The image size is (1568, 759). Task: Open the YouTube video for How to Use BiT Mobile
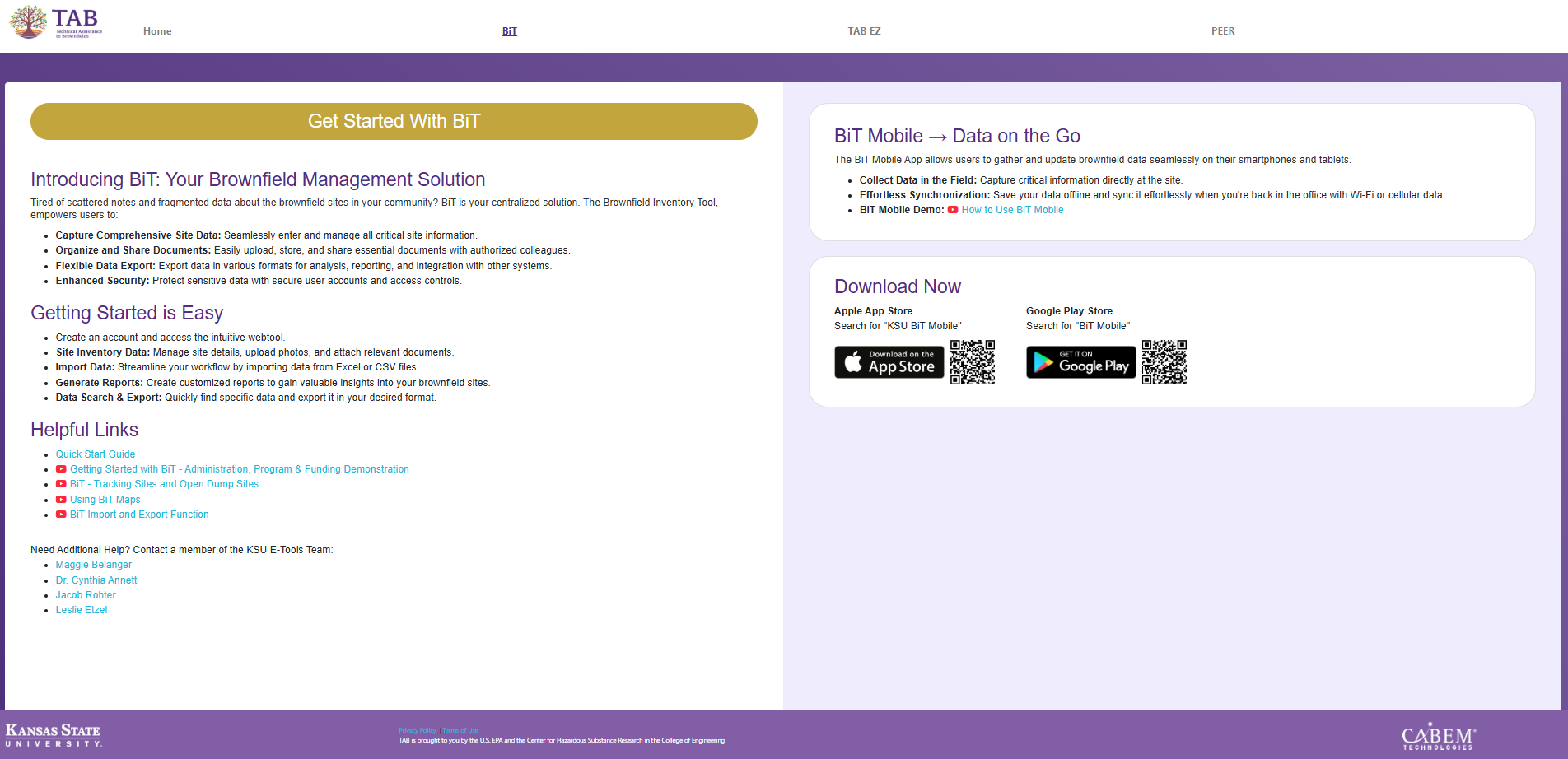(x=1012, y=210)
